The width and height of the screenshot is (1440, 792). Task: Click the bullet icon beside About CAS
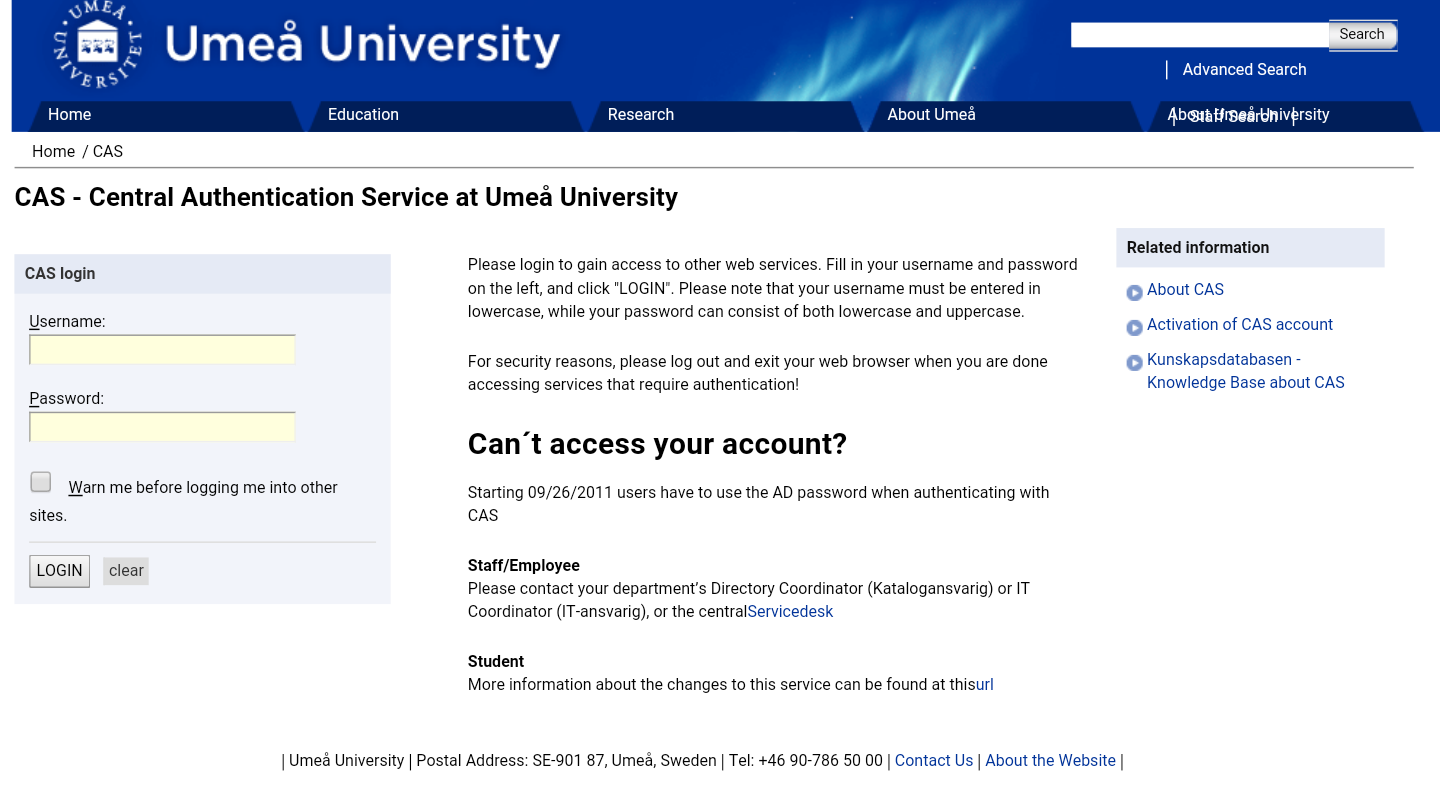(x=1134, y=293)
